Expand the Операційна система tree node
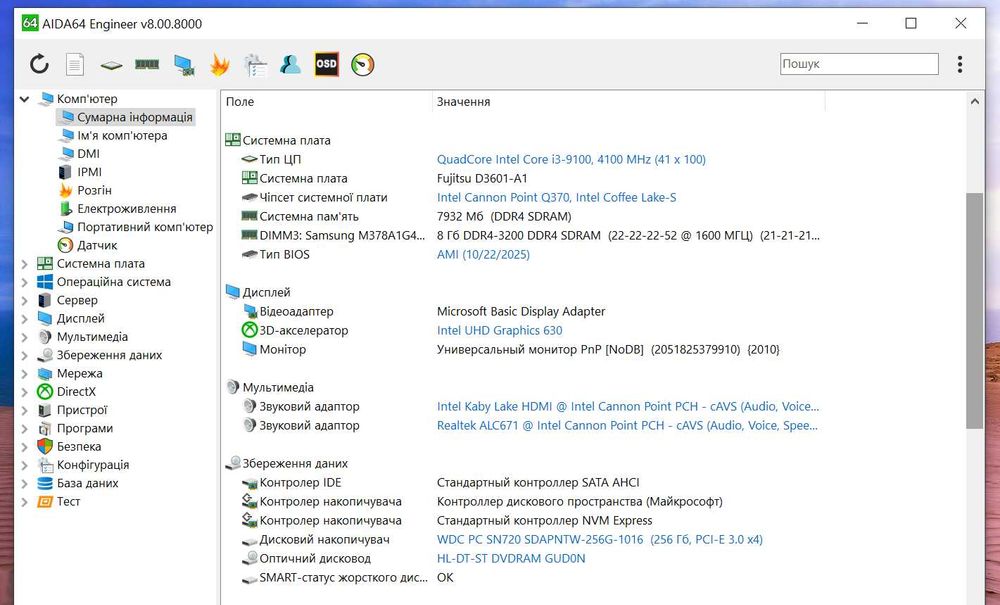 click(24, 282)
